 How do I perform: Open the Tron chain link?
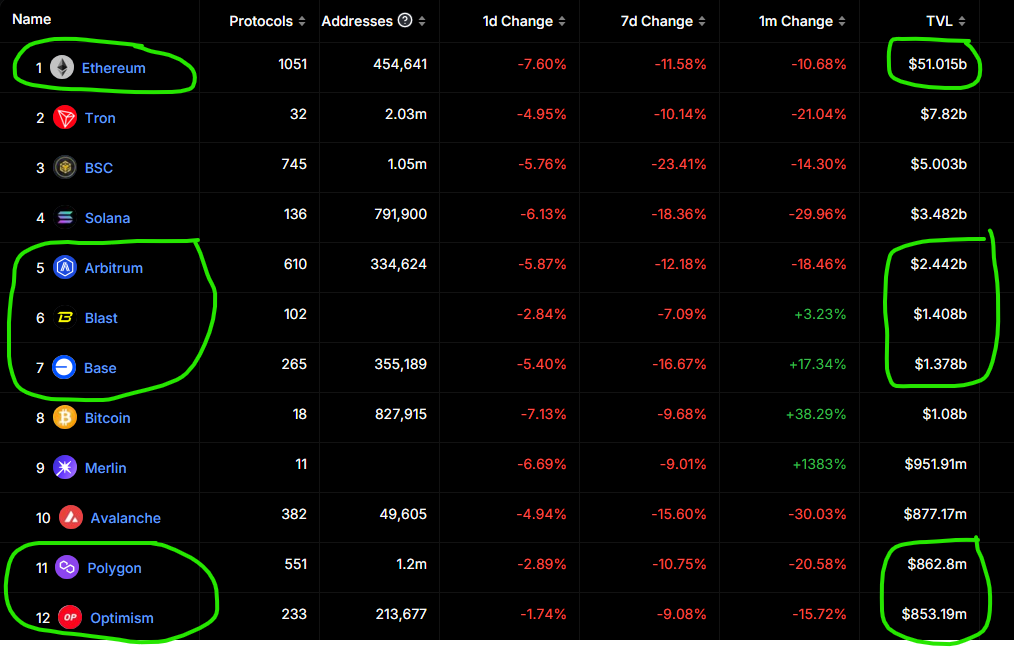100,118
